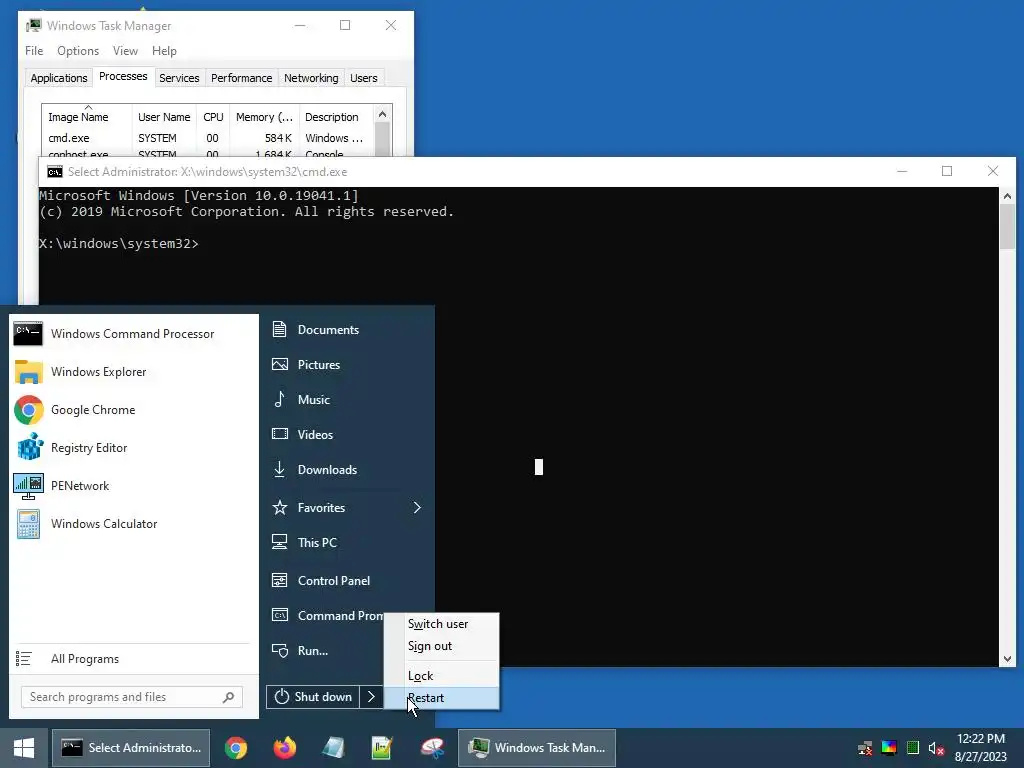Image resolution: width=1024 pixels, height=768 pixels.
Task: Click the green chip tray icon
Action: click(913, 748)
